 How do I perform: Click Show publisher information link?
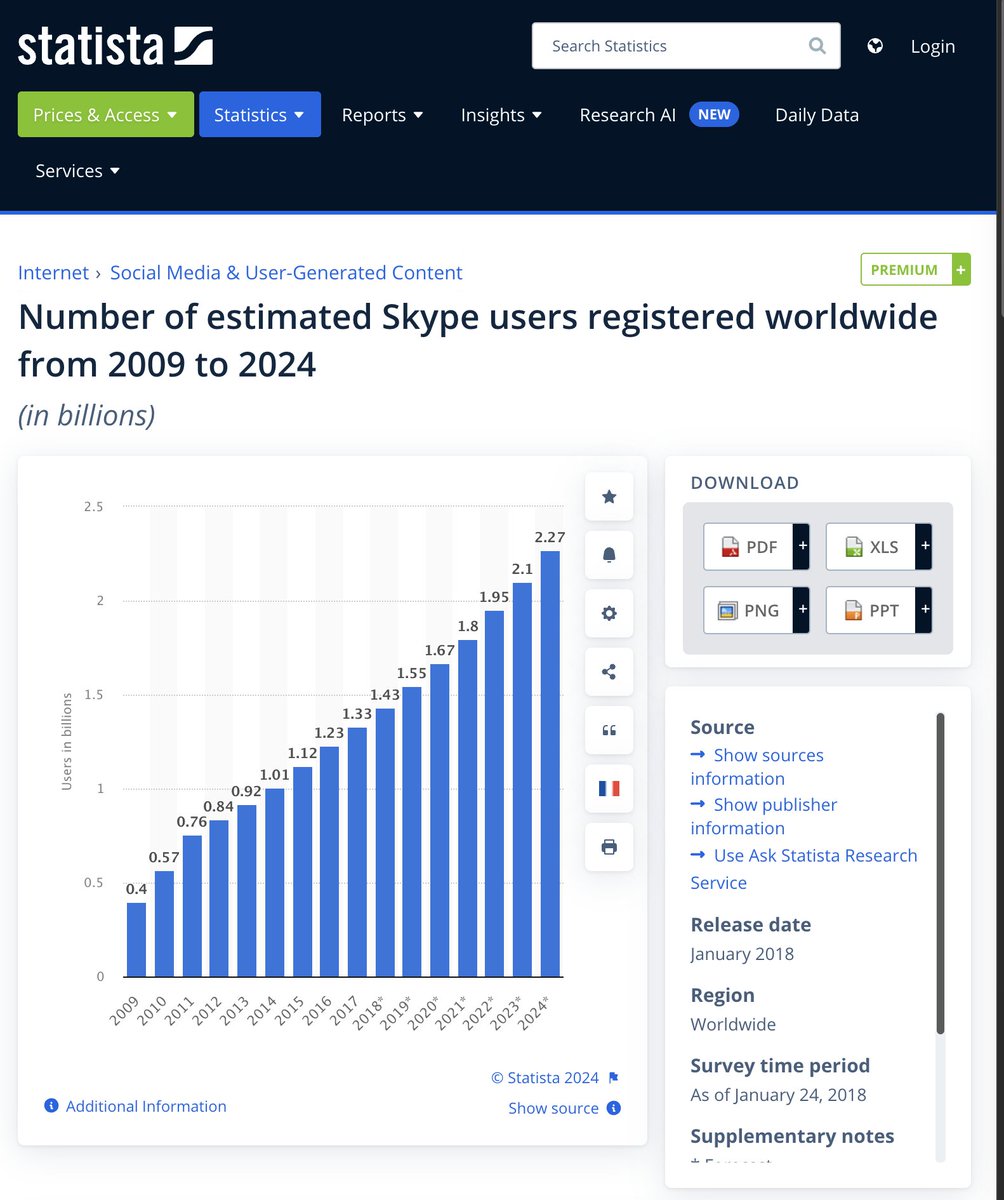tap(764, 816)
